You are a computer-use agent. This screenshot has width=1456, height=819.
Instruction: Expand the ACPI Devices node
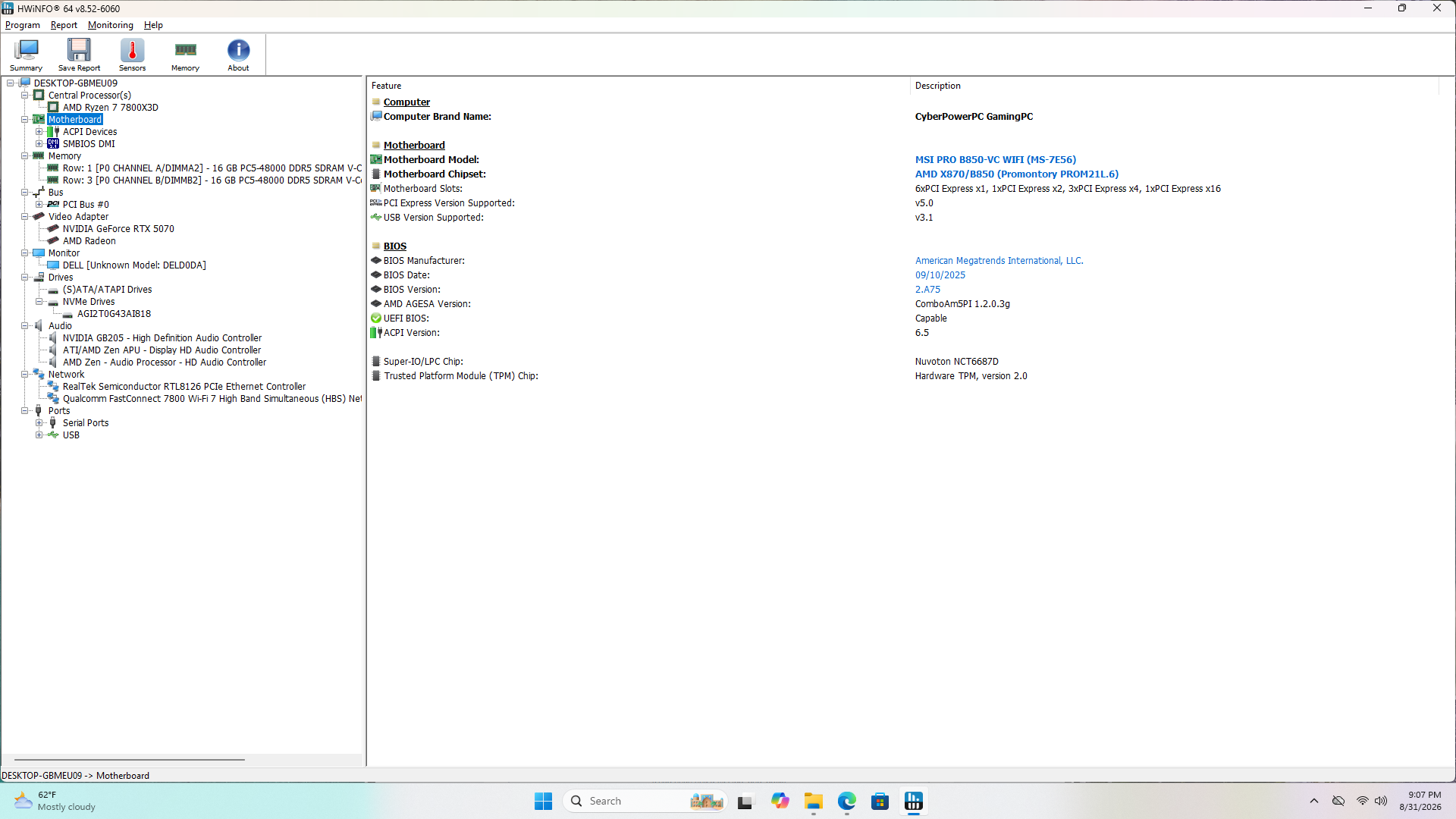(39, 132)
